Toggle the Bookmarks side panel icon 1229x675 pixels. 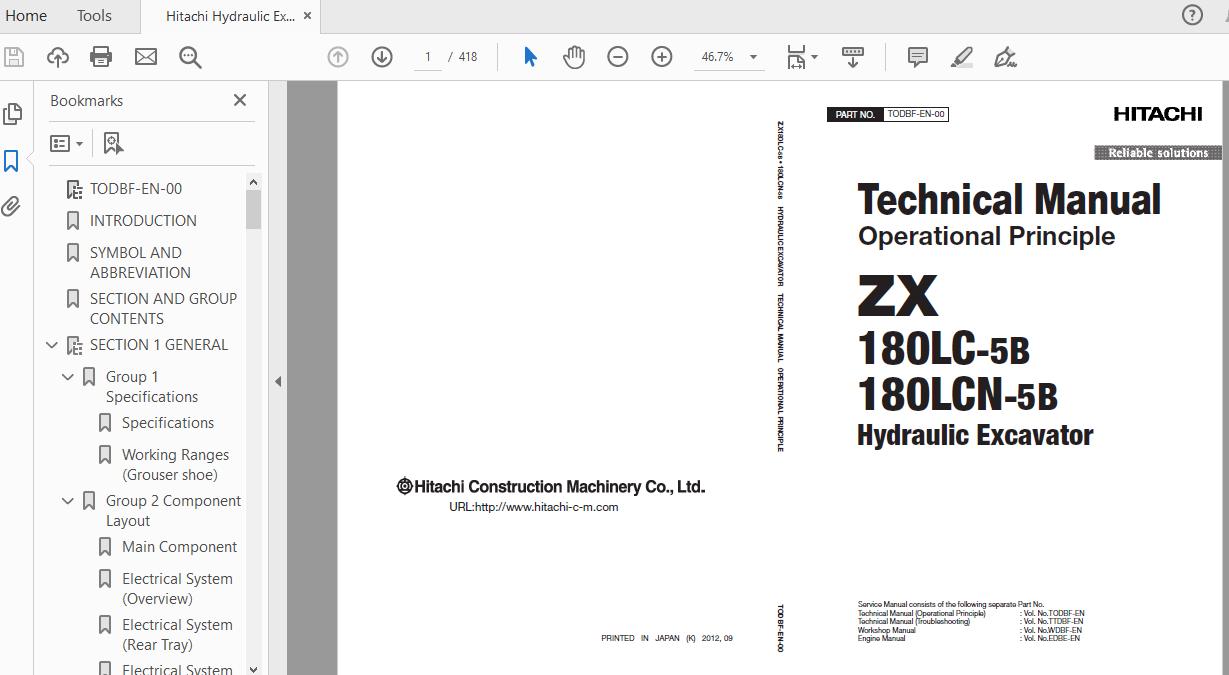12,161
